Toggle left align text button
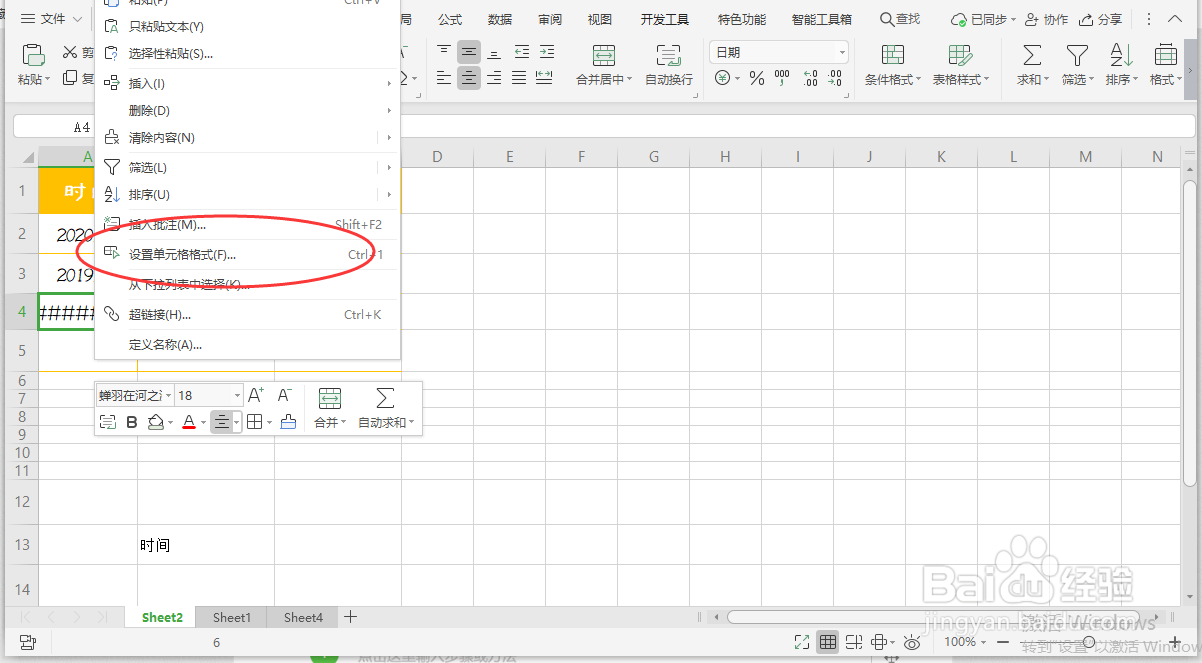This screenshot has width=1202, height=663. click(444, 77)
